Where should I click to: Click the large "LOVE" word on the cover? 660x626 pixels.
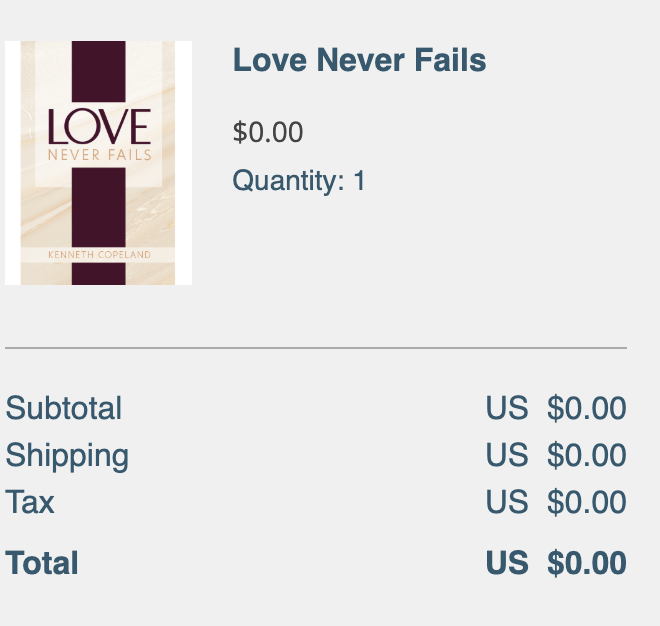pos(99,127)
